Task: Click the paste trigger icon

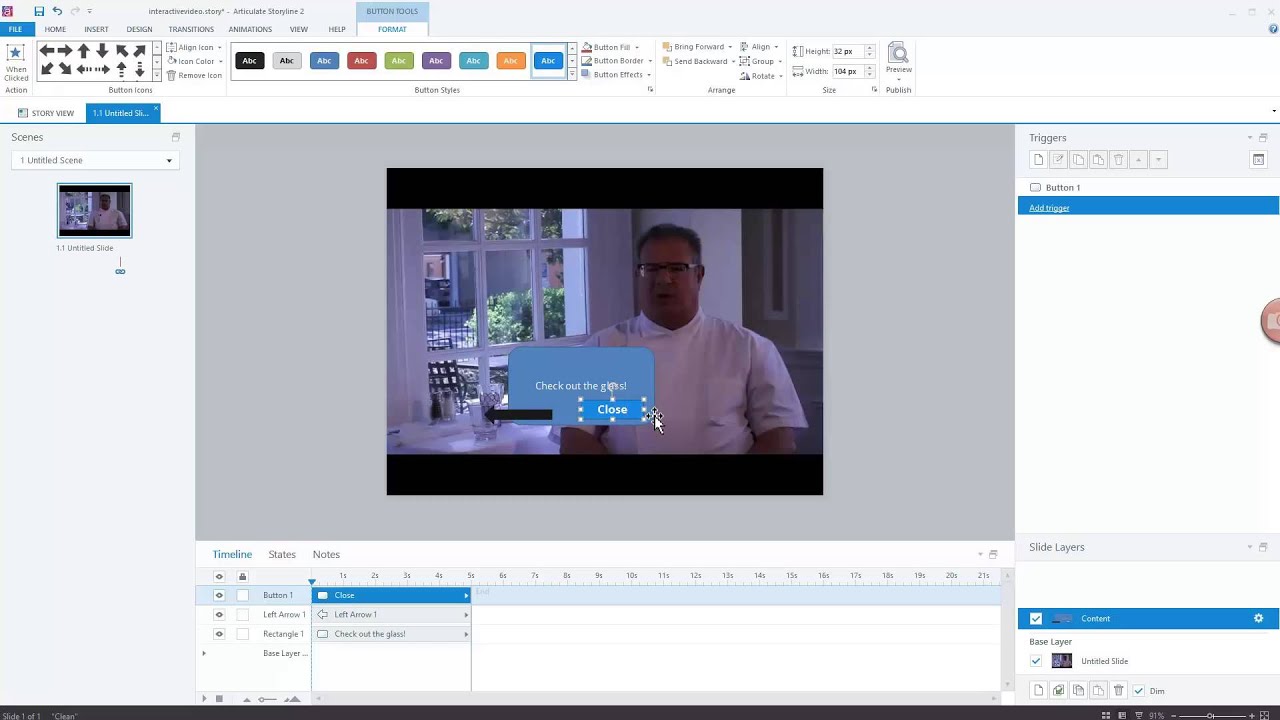Action: pos(1098,160)
